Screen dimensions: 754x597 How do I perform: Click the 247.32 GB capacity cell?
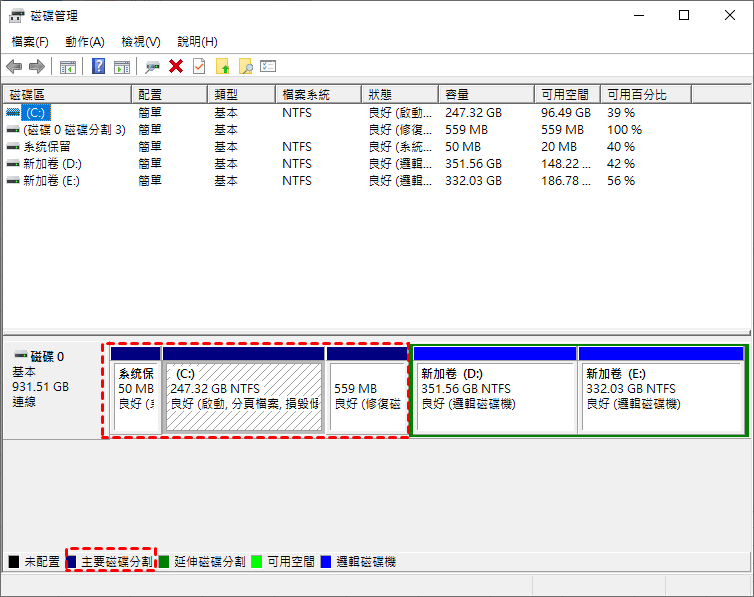tap(474, 112)
